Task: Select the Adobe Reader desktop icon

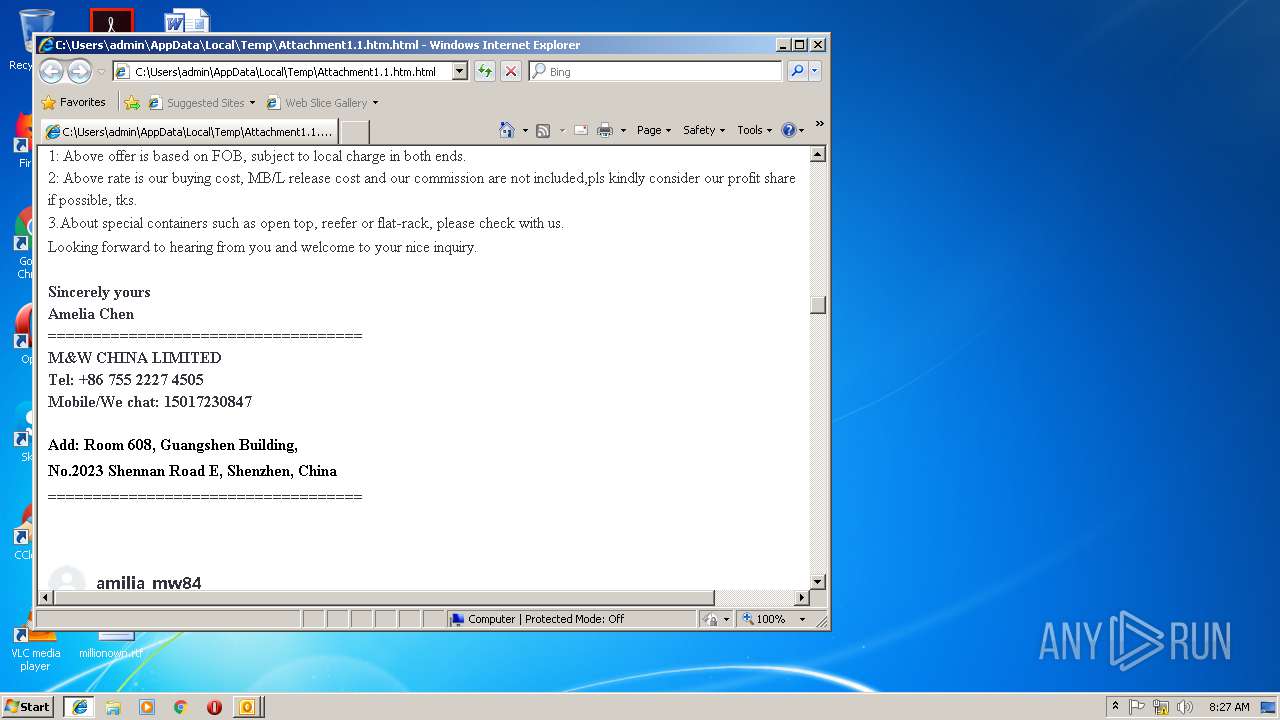Action: pos(111,20)
